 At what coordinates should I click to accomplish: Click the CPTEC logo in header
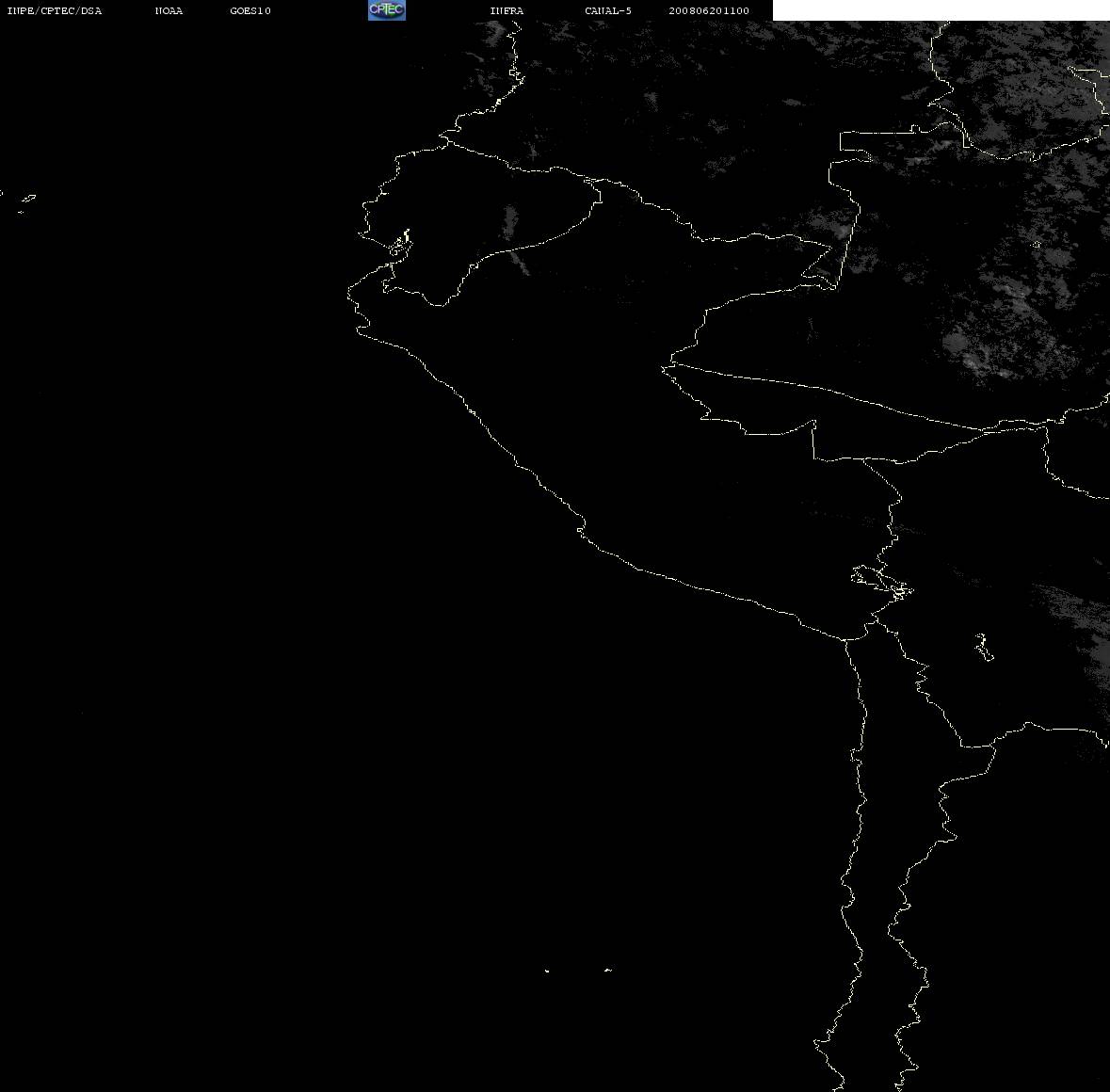coord(387,10)
